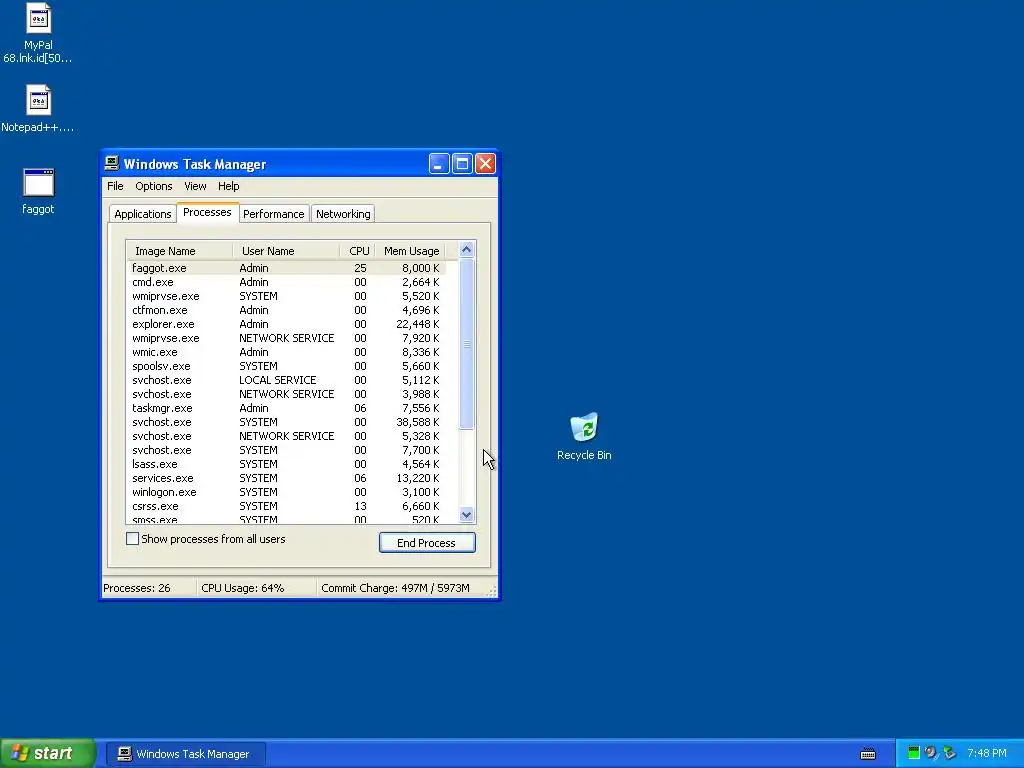
Task: Select wmiprvse.exe row owned by NETWORK SERVICE
Action: coord(286,338)
